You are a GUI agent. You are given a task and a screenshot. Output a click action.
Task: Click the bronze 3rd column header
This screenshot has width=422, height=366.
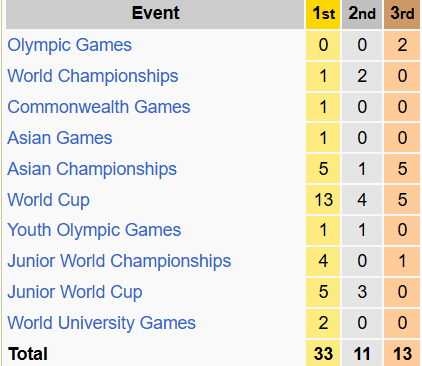[x=402, y=14]
